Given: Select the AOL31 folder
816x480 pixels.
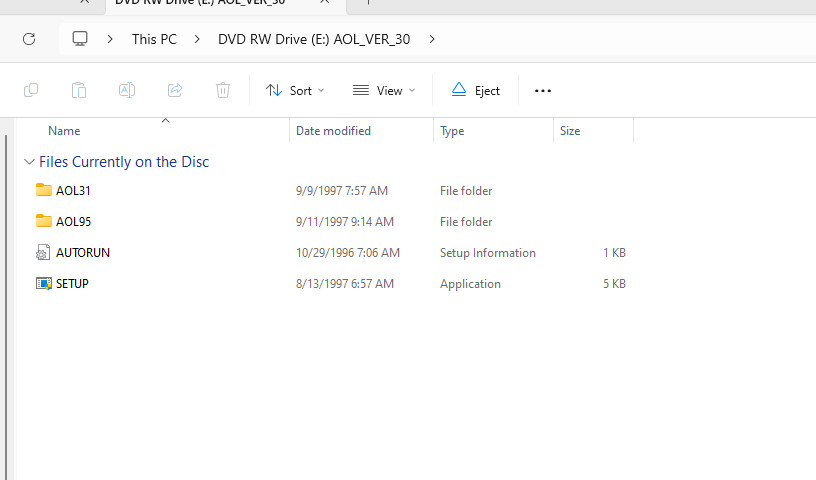Looking at the screenshot, I should pyautogui.click(x=73, y=191).
